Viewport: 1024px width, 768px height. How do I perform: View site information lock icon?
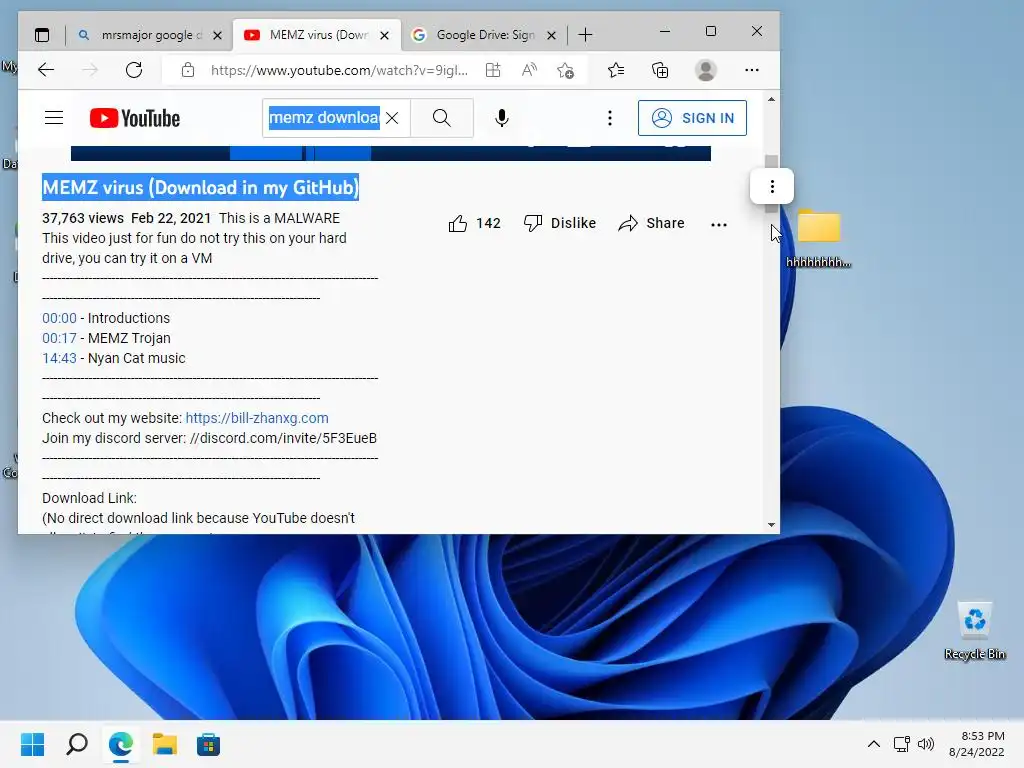click(188, 70)
